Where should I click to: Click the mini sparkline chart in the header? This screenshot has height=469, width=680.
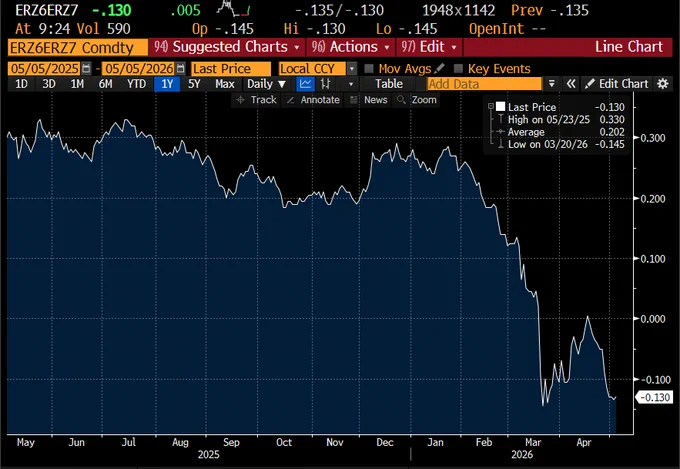click(x=233, y=9)
